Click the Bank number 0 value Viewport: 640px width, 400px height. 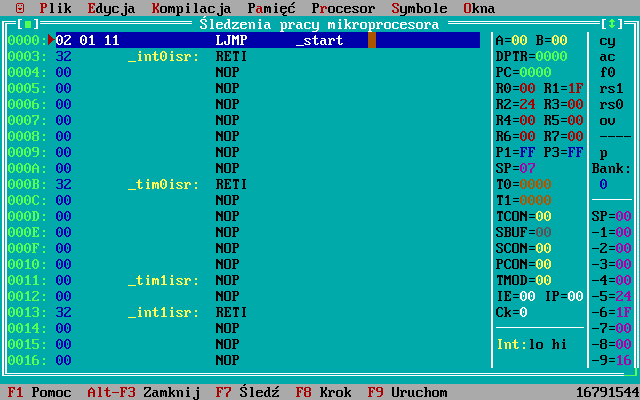(604, 184)
